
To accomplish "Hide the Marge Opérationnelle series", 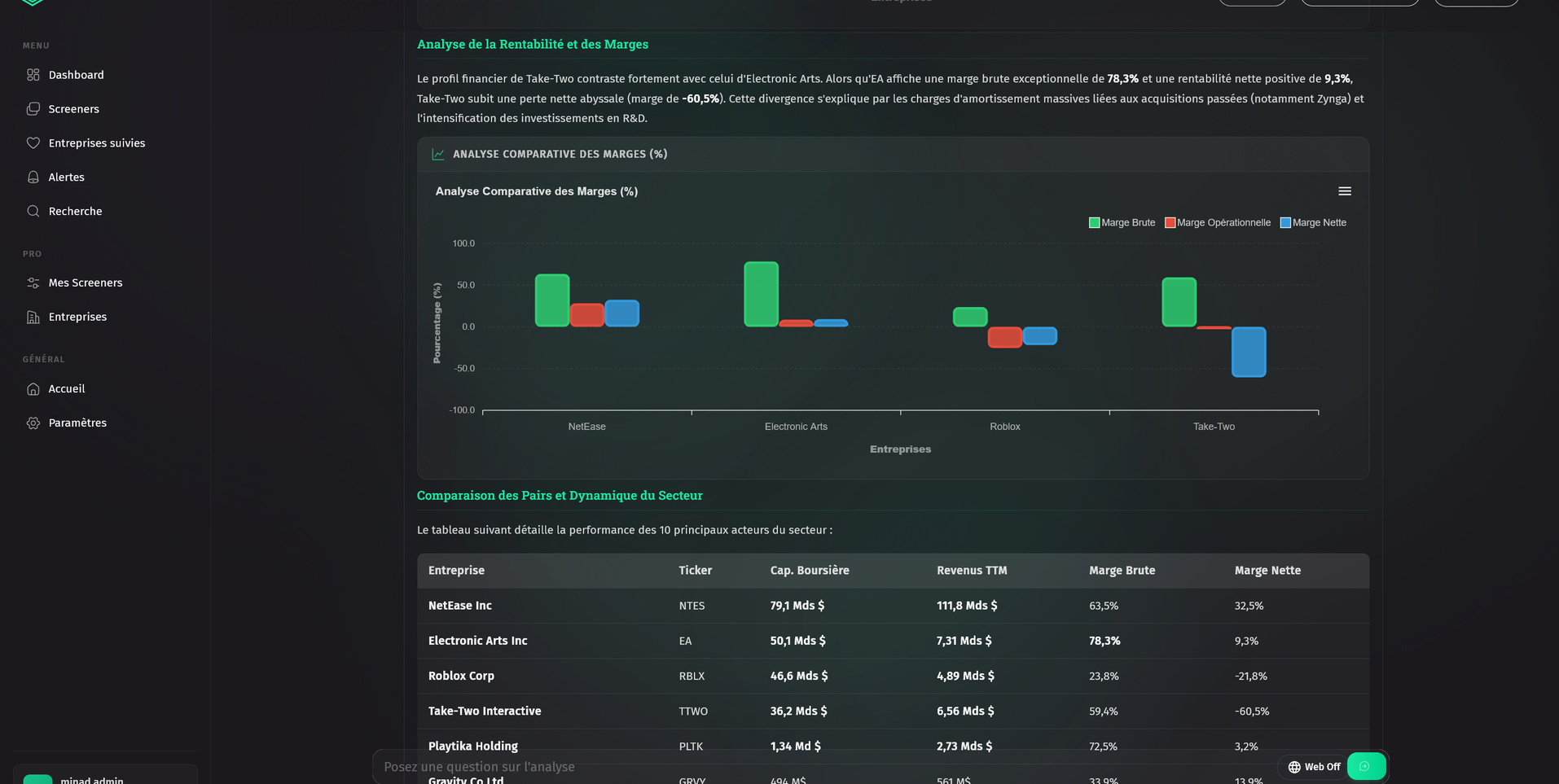I will (1217, 221).
